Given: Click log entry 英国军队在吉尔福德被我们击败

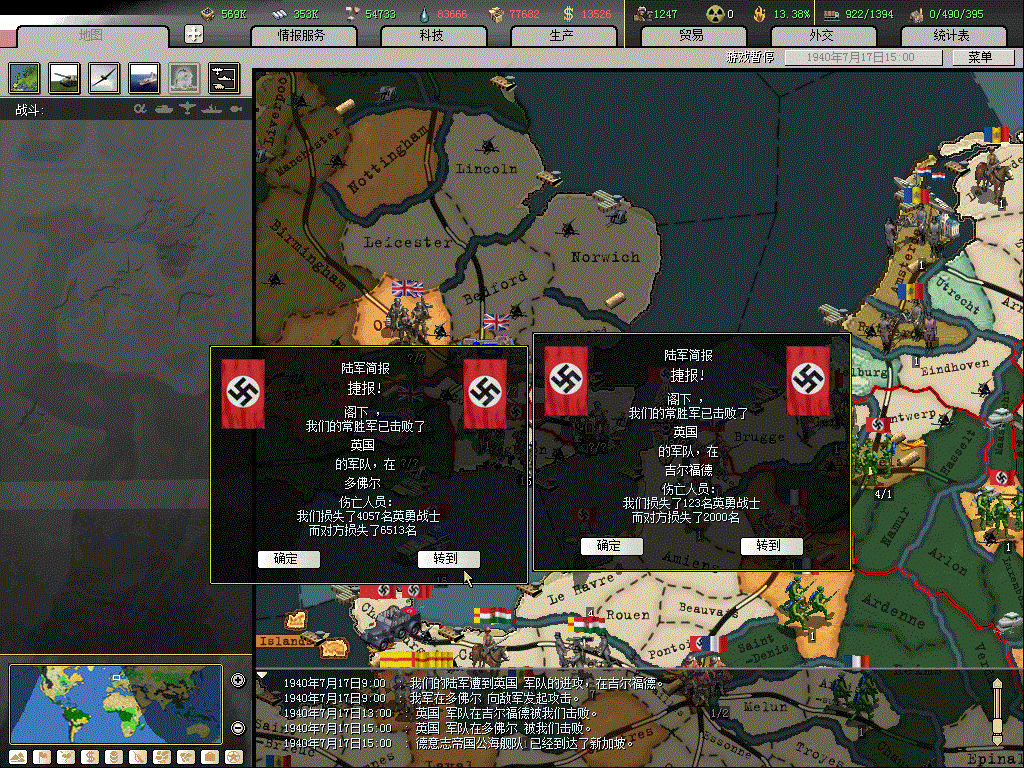Looking at the screenshot, I should point(440,714).
